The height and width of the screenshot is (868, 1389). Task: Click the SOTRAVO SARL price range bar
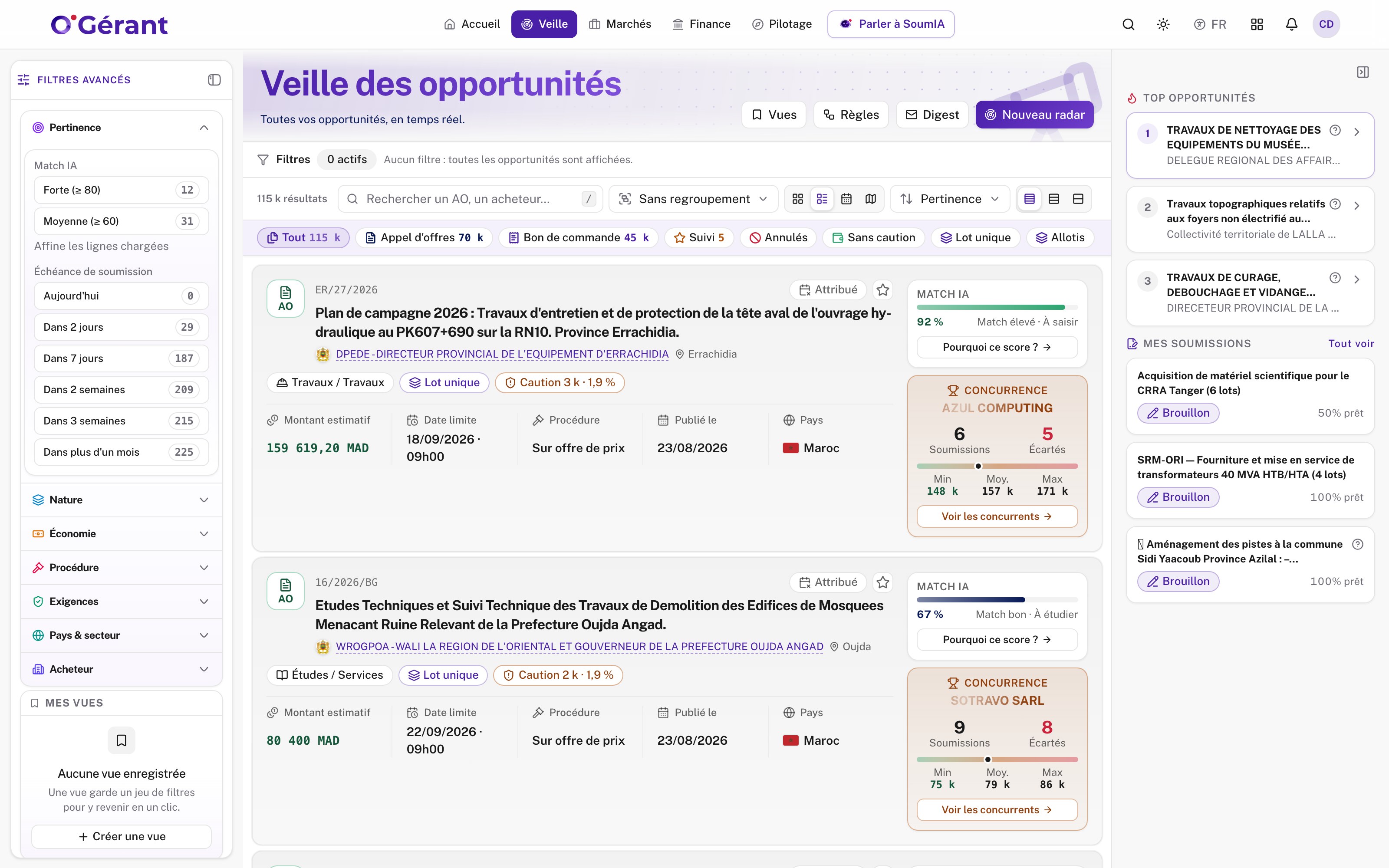997,759
